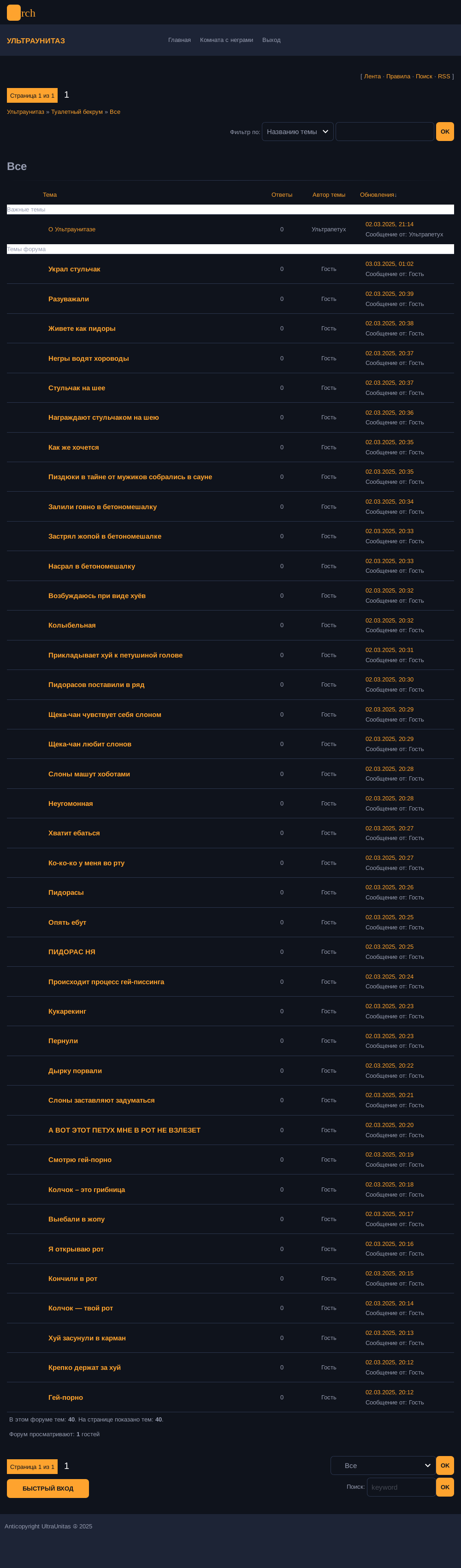
Task: Focus the filter text field beside dropdown
Action: point(385,131)
